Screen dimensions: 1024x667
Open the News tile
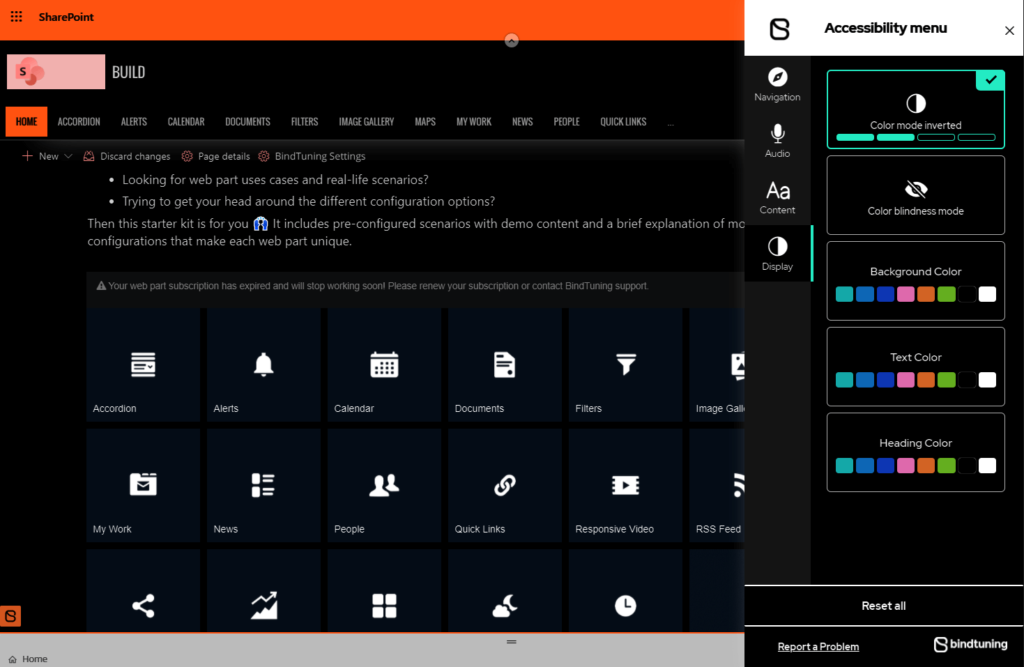(x=264, y=485)
